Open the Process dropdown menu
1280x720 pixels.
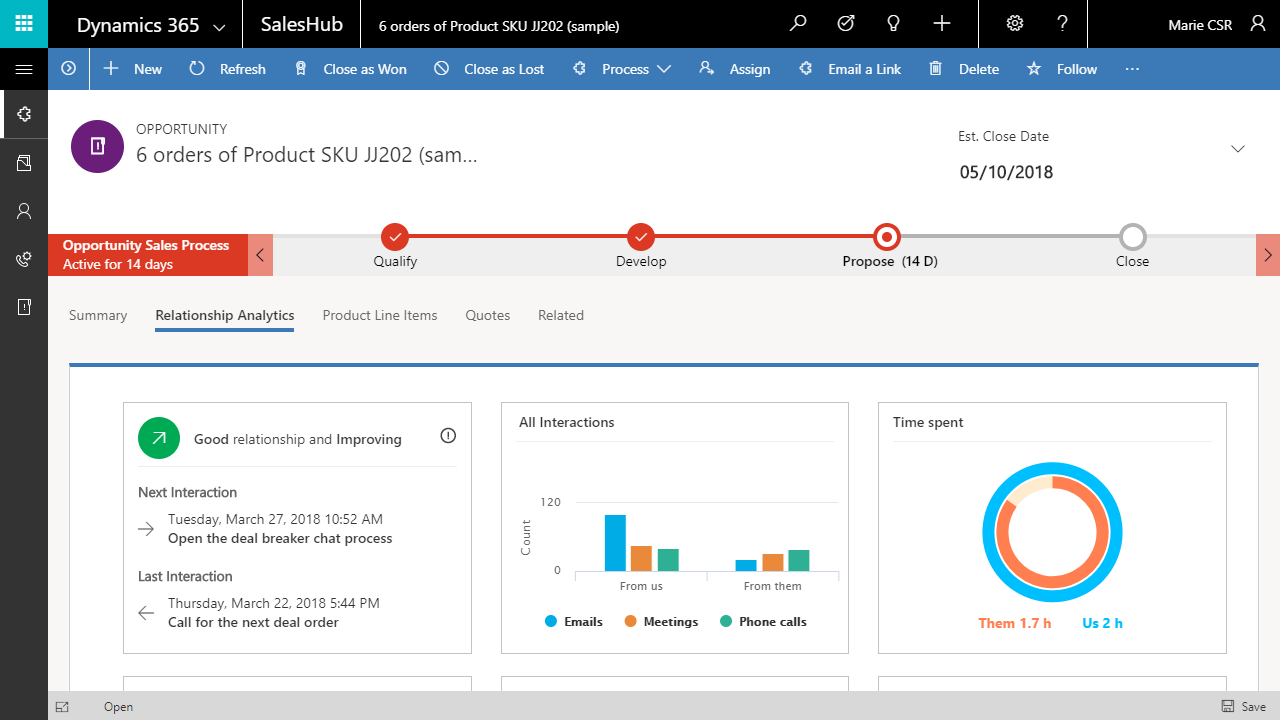625,69
